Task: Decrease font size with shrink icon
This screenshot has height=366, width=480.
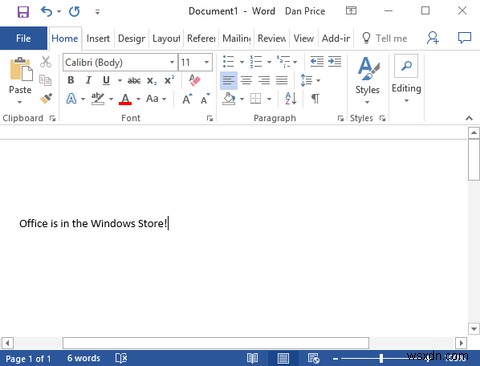Action: coord(205,99)
